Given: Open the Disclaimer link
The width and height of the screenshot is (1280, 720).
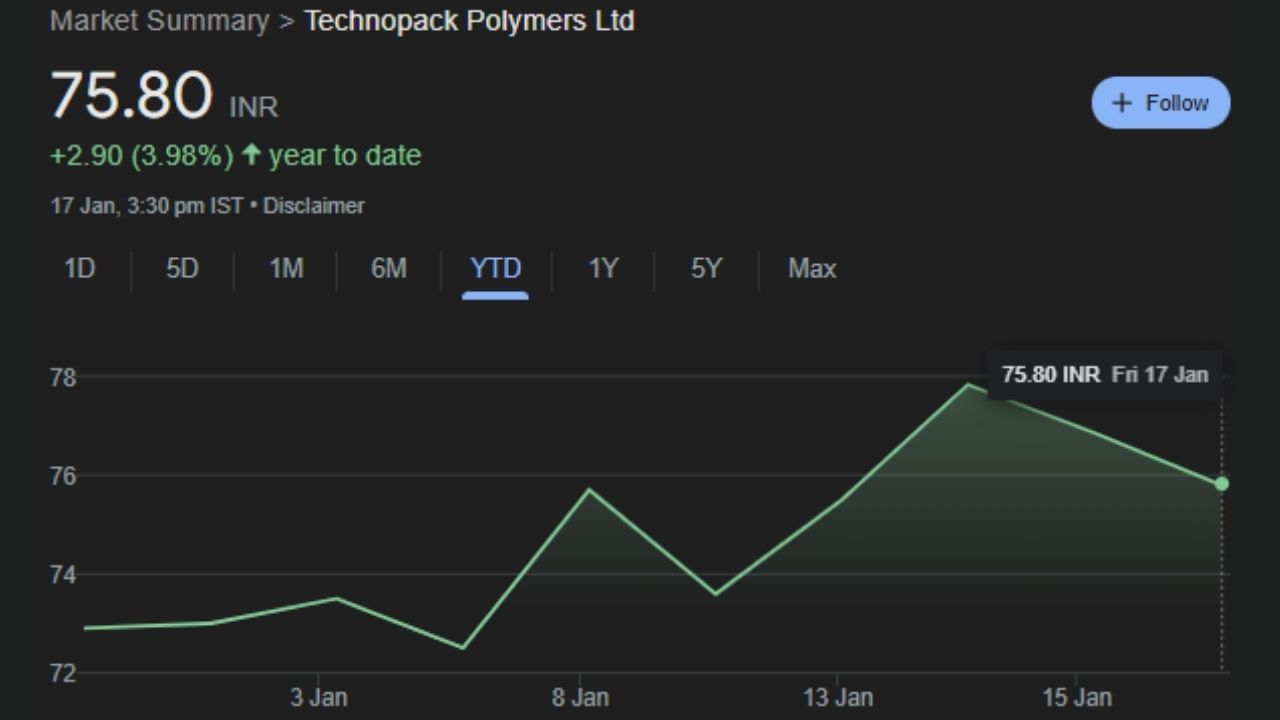Looking at the screenshot, I should tap(314, 206).
